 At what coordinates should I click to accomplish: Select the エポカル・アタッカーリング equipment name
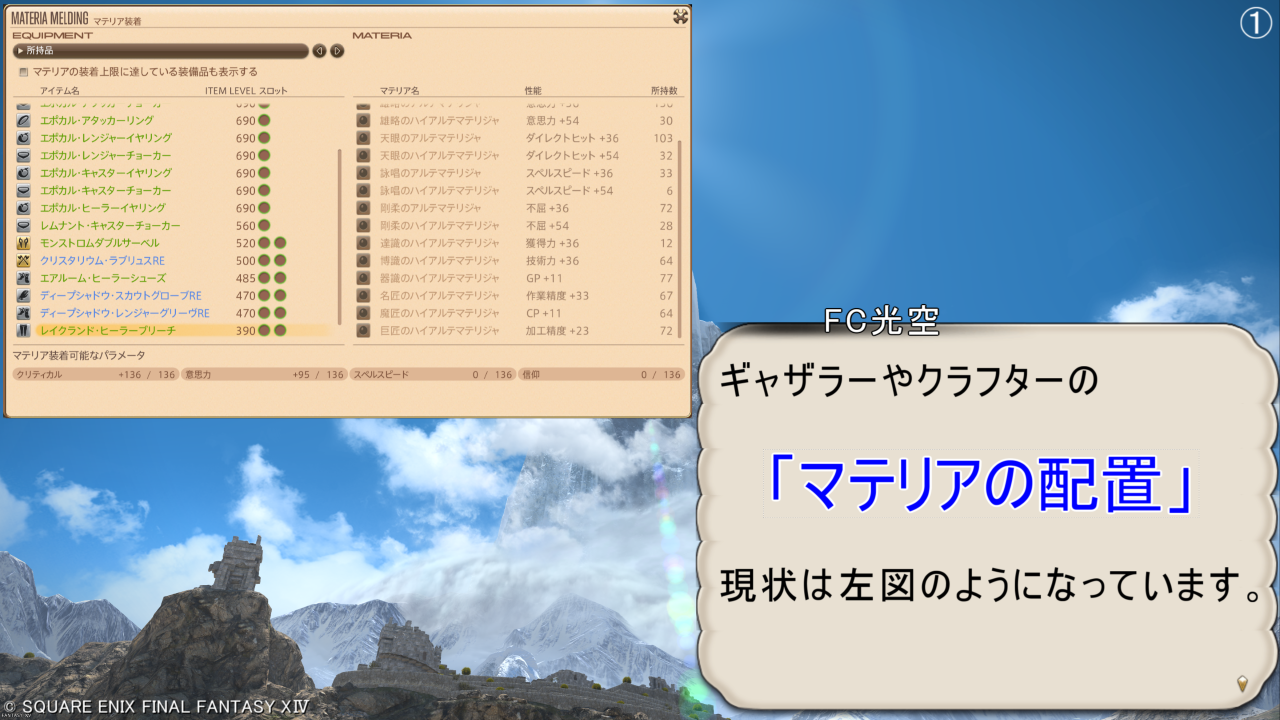click(97, 120)
